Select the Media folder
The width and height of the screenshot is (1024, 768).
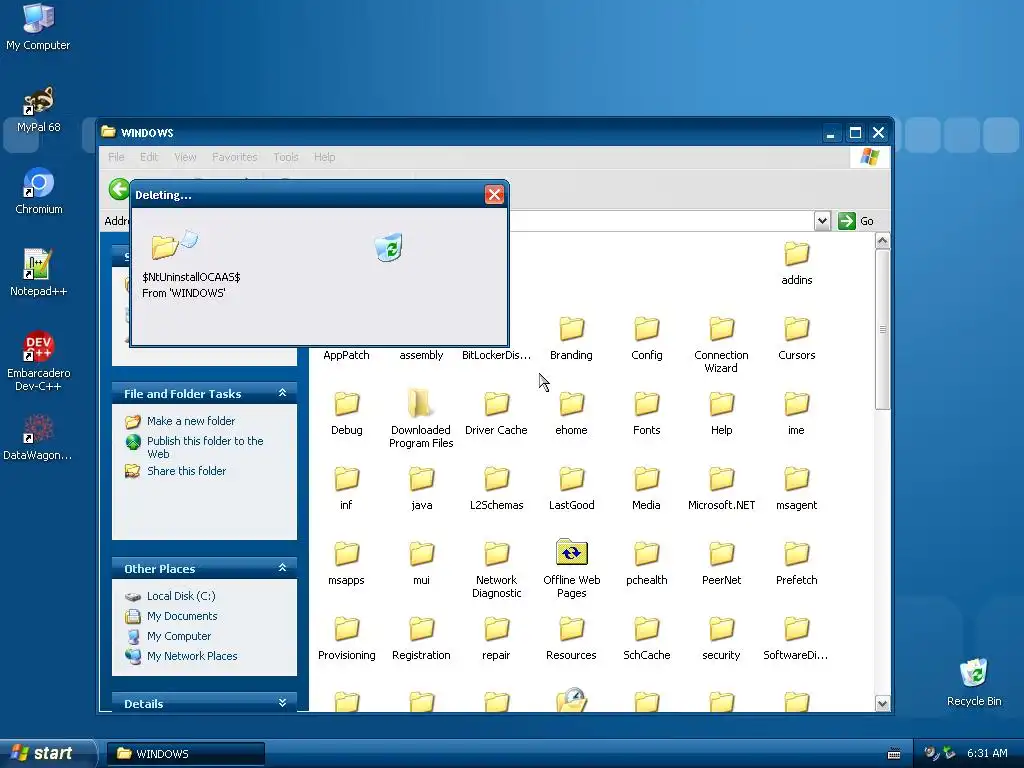(x=647, y=488)
